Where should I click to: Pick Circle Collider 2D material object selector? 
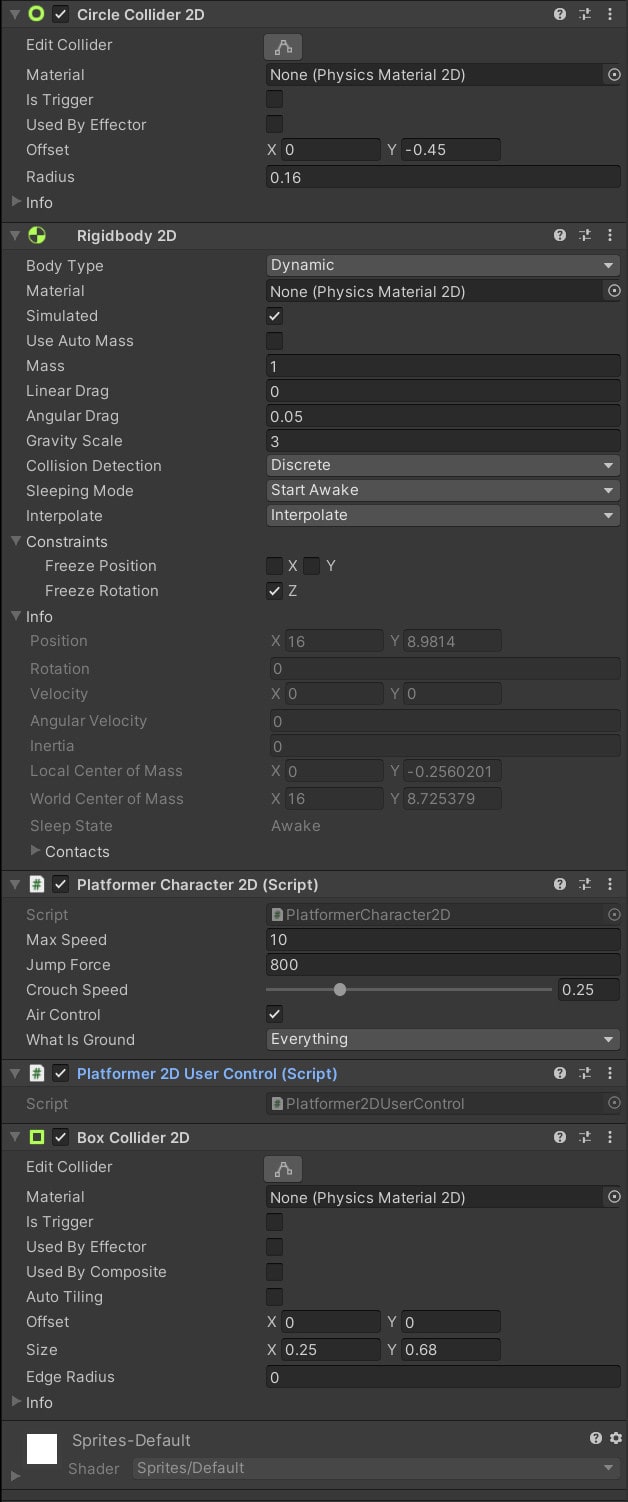614,74
